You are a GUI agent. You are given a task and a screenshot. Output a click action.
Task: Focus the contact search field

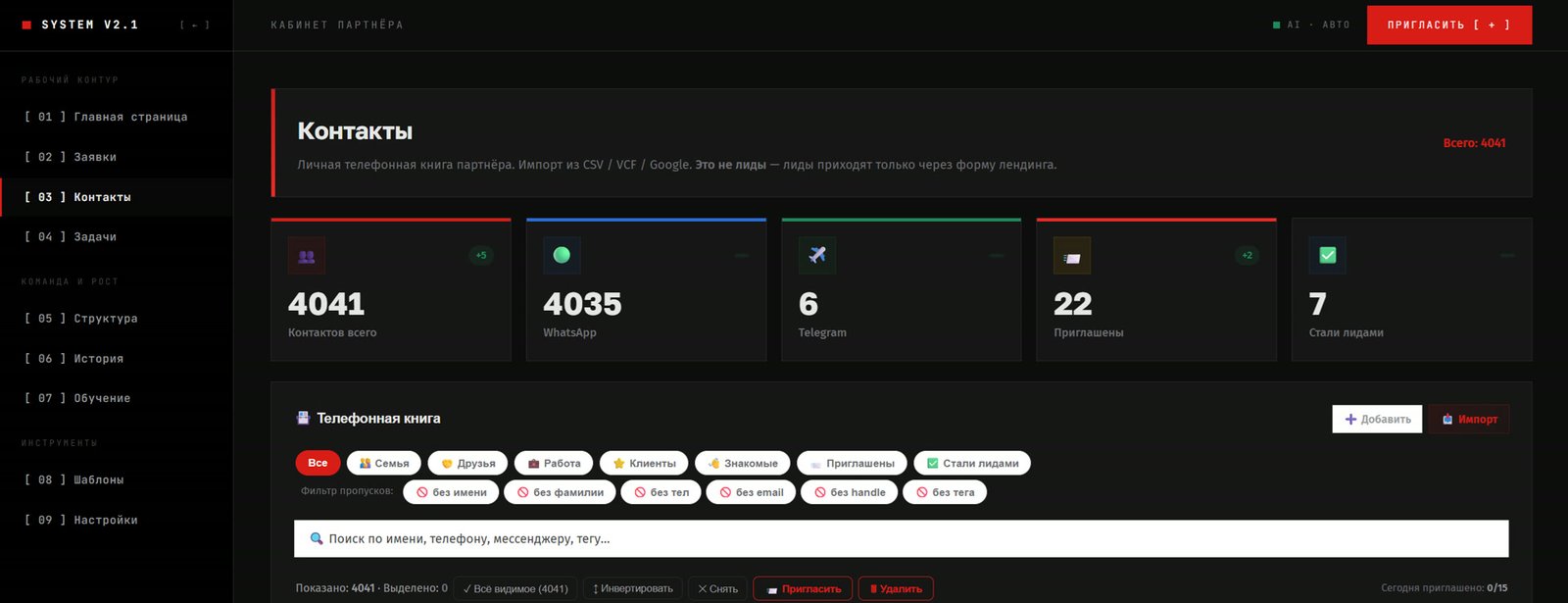point(901,538)
